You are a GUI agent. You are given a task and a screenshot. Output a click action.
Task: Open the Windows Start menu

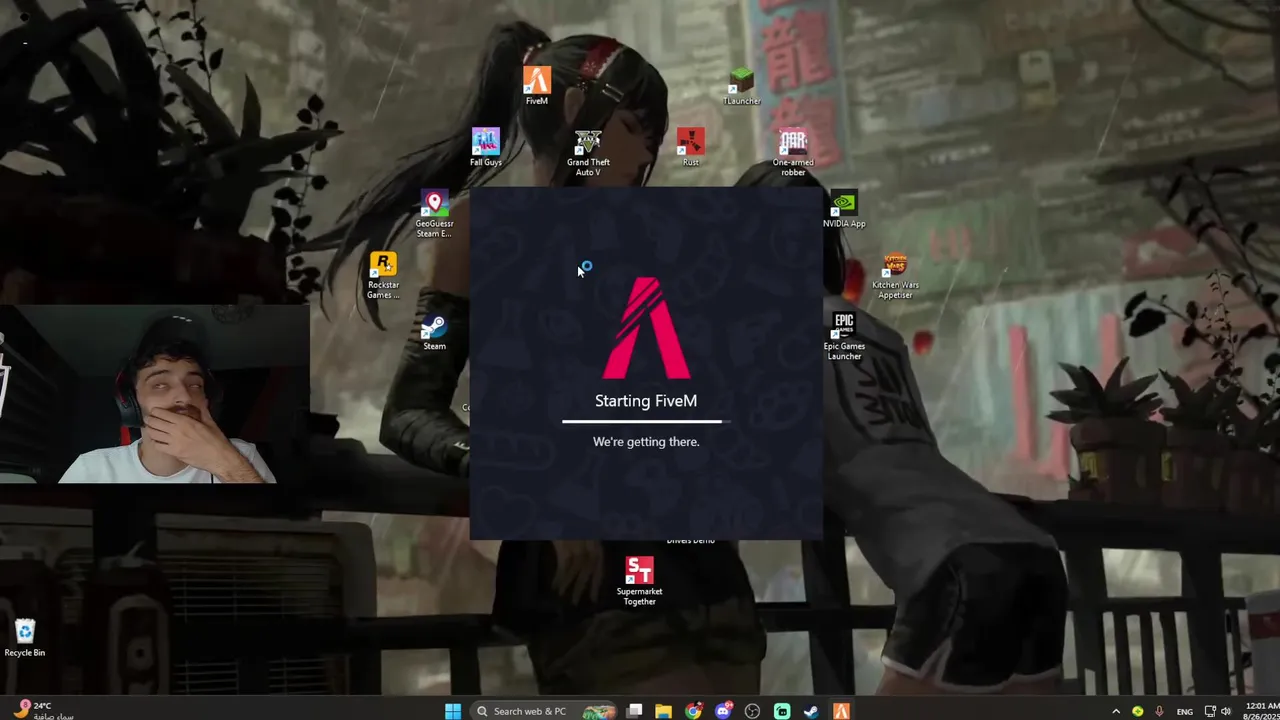(x=453, y=711)
